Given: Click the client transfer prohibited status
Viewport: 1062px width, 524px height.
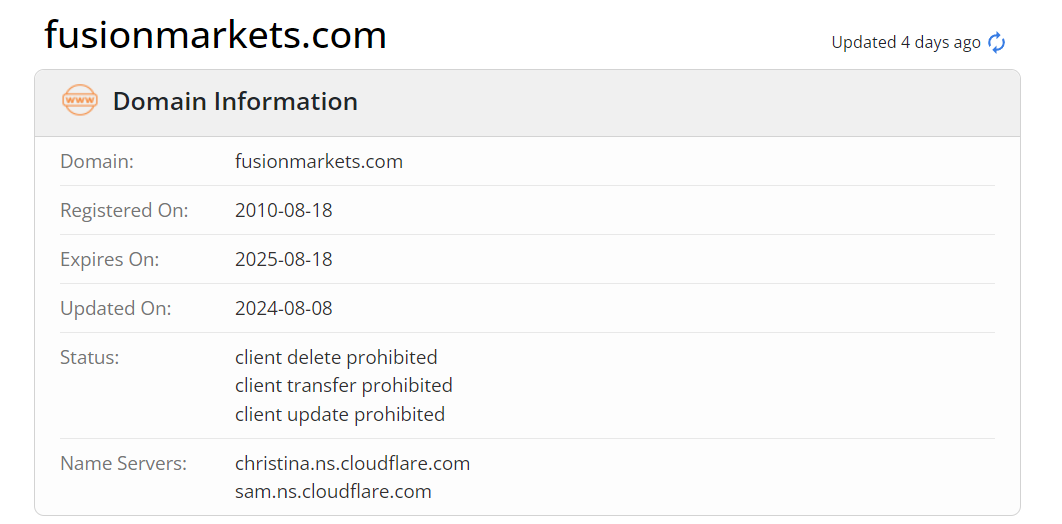Looking at the screenshot, I should (x=343, y=385).
